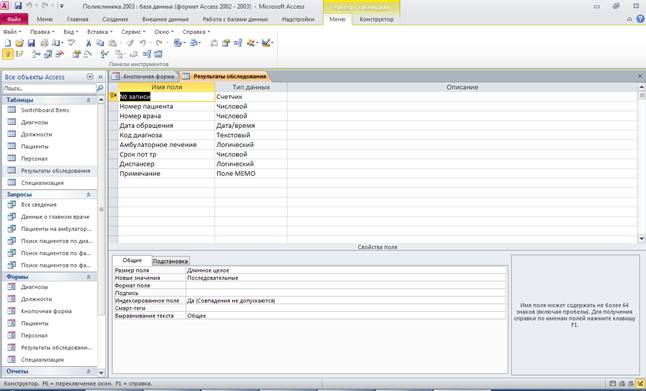Open the Данные о главном враче query
Viewport: 646px width, 391px height.
tap(55, 217)
